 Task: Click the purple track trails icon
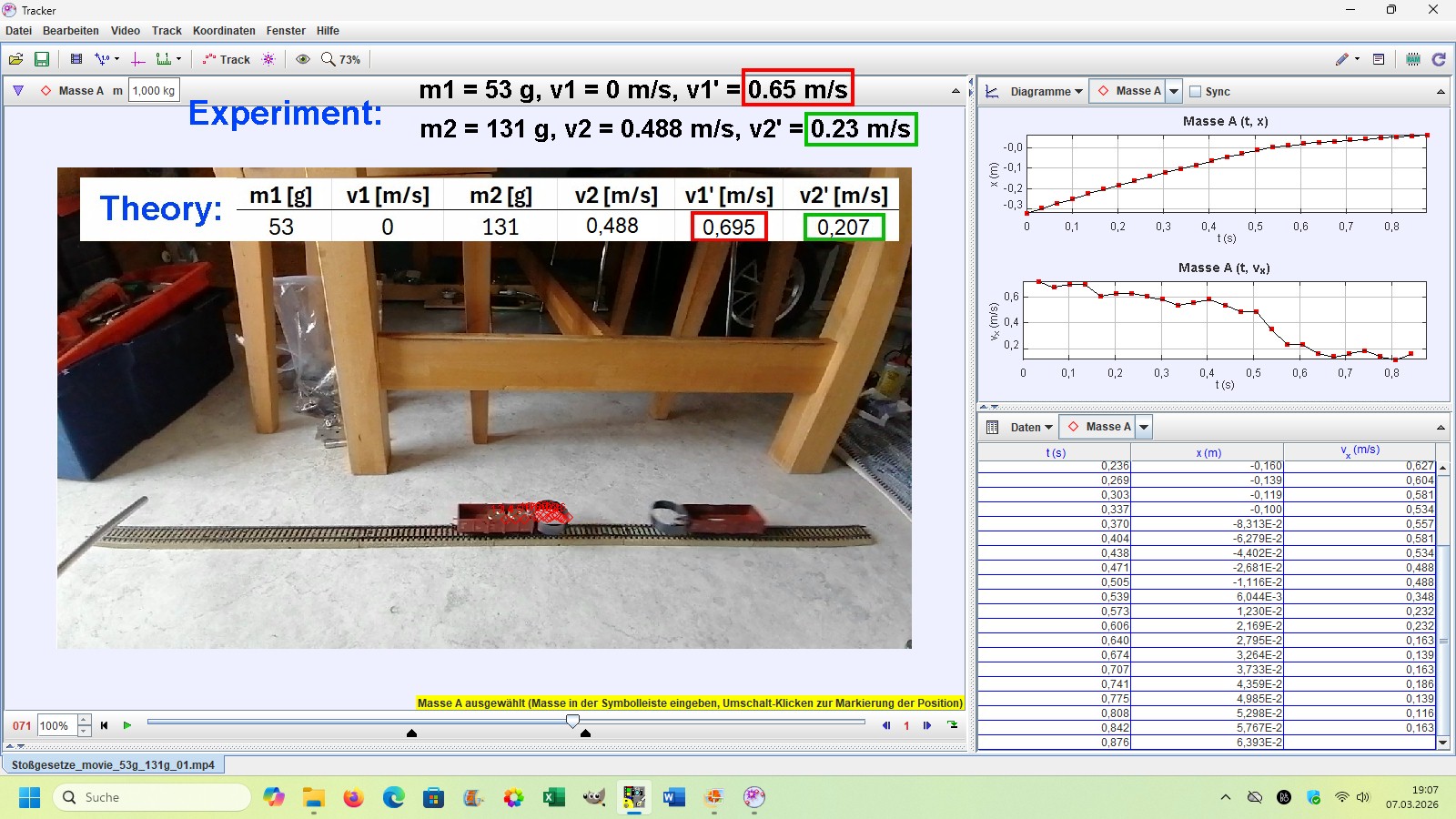coord(268,59)
